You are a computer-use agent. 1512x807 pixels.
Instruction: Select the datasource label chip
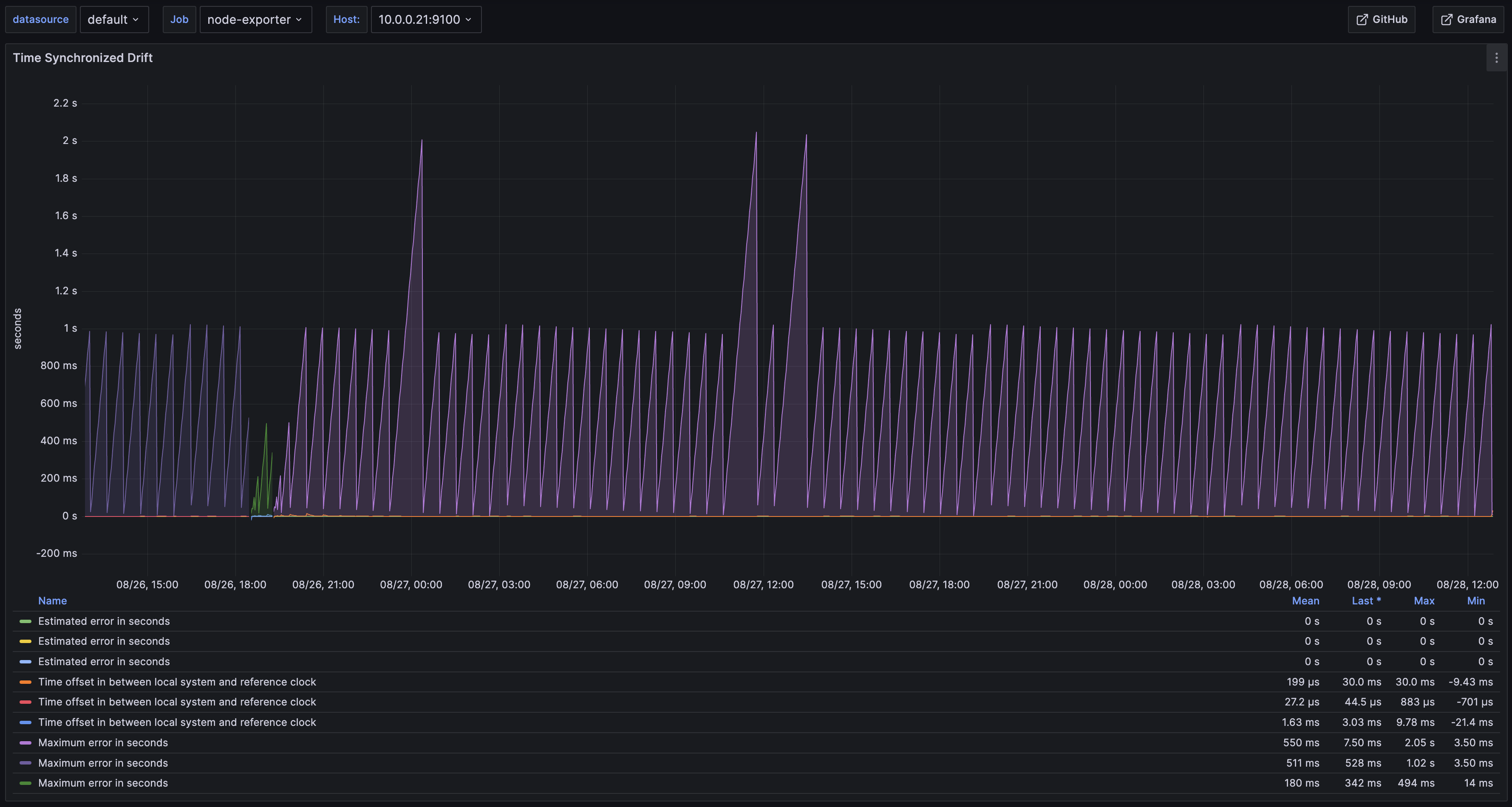(x=40, y=20)
